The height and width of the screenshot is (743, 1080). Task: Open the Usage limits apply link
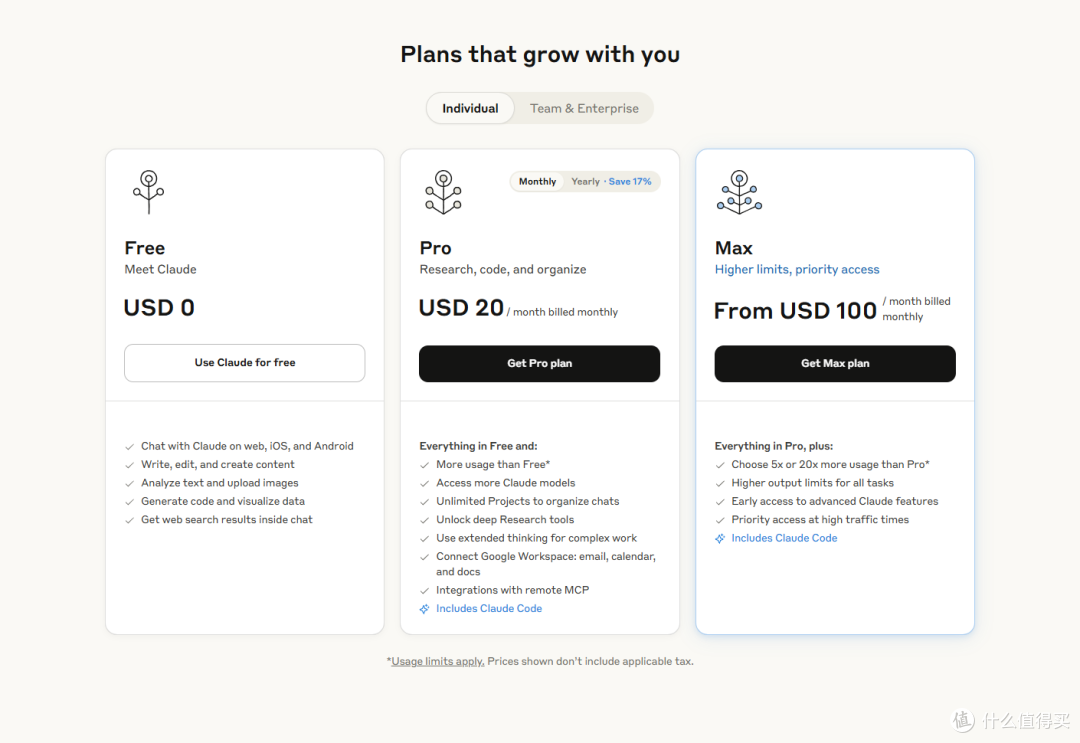[437, 662]
